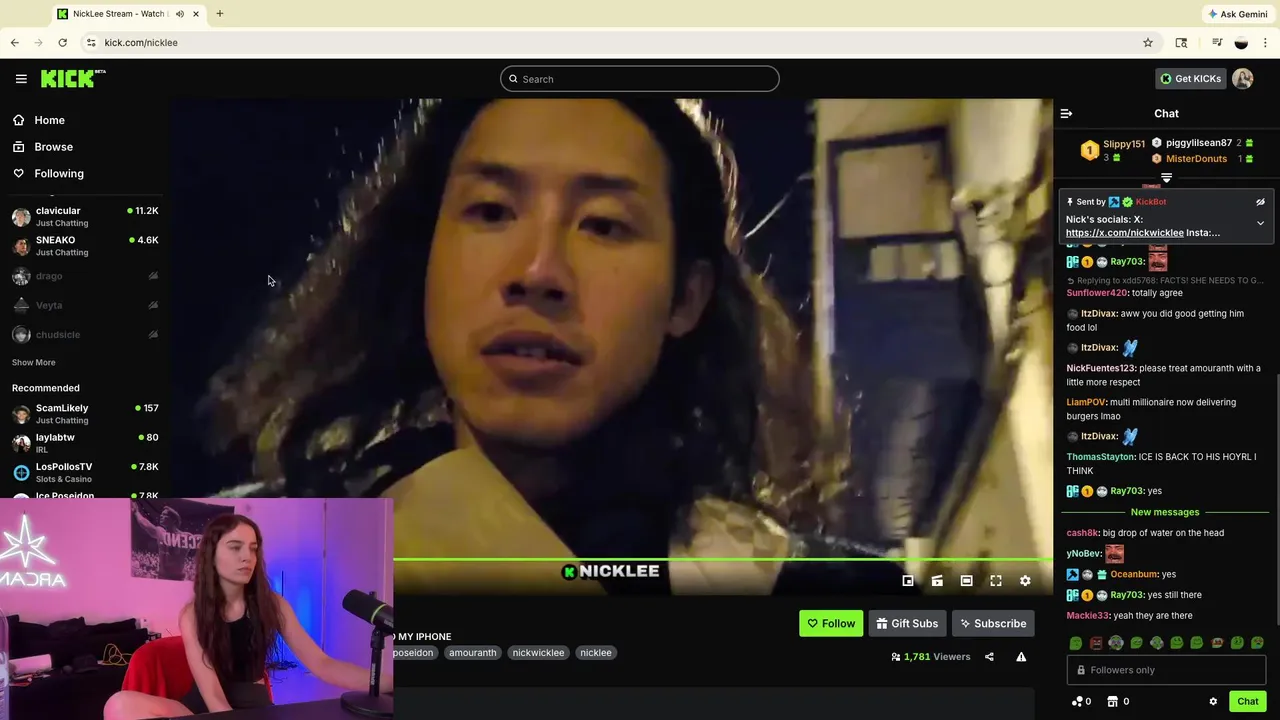Insert the first green emote in quick bar
1280x720 pixels.
coord(1076,643)
